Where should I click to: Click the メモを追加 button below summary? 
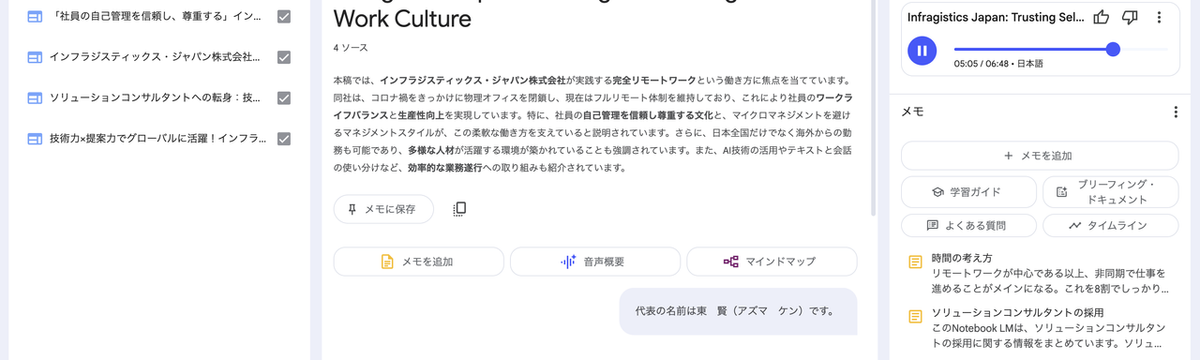418,261
